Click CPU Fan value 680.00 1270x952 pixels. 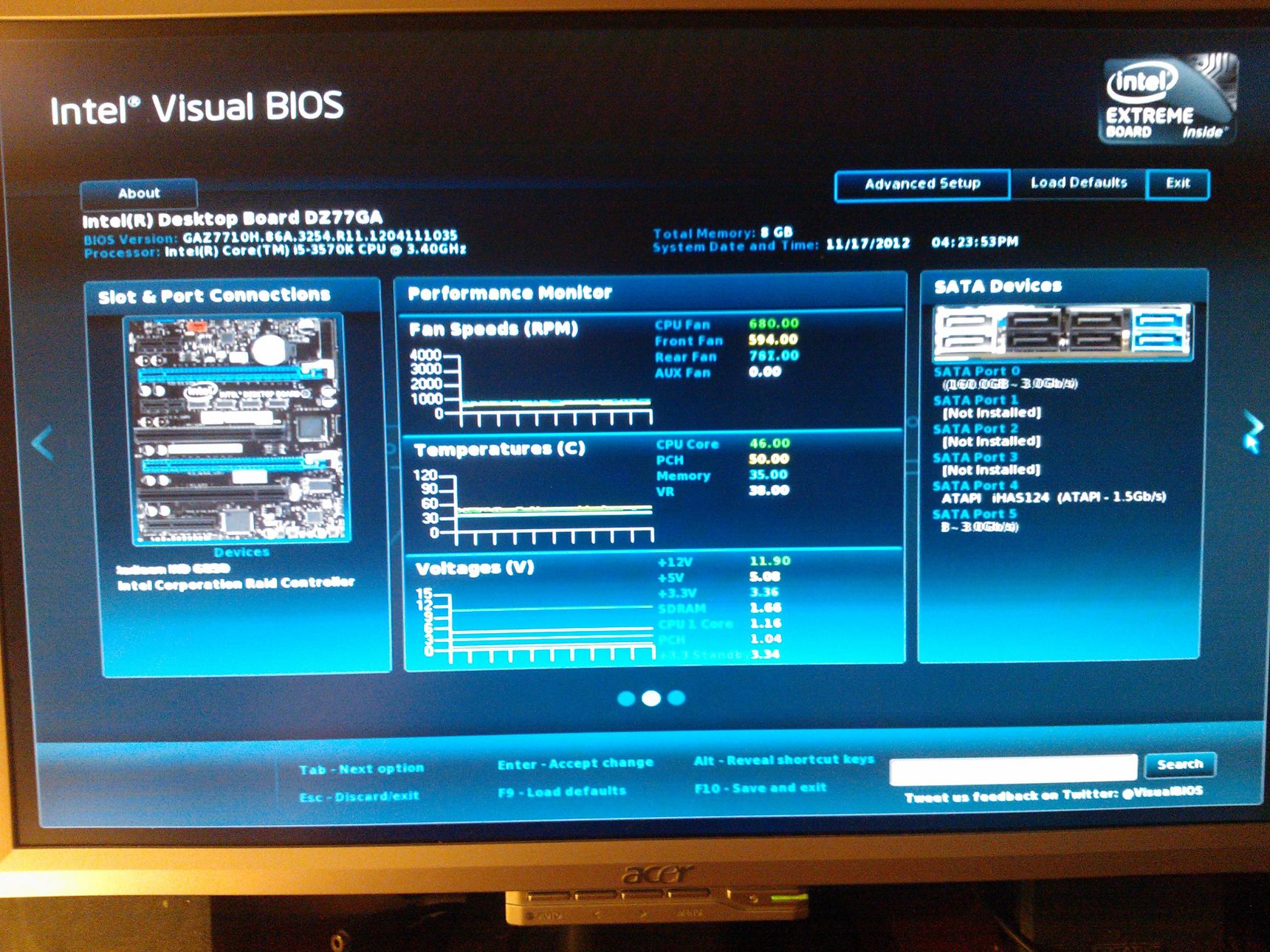(773, 323)
